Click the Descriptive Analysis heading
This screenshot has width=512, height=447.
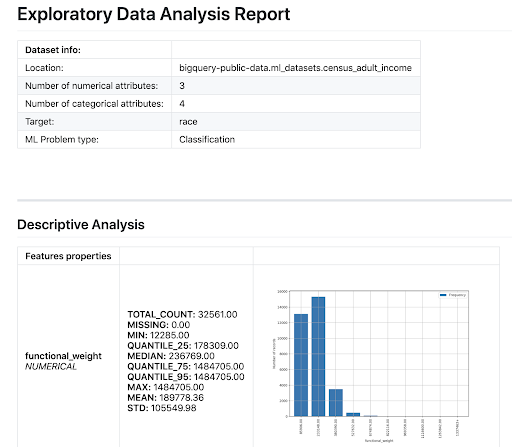(x=81, y=224)
